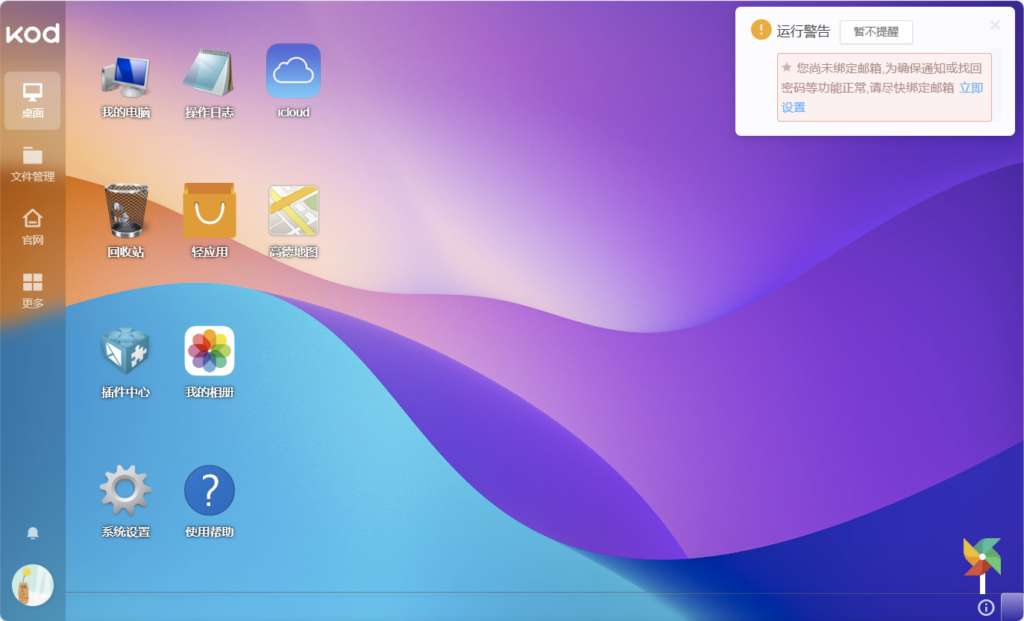This screenshot has width=1024, height=621.
Task: Select 桌面 in the left sidebar
Action: (x=32, y=100)
